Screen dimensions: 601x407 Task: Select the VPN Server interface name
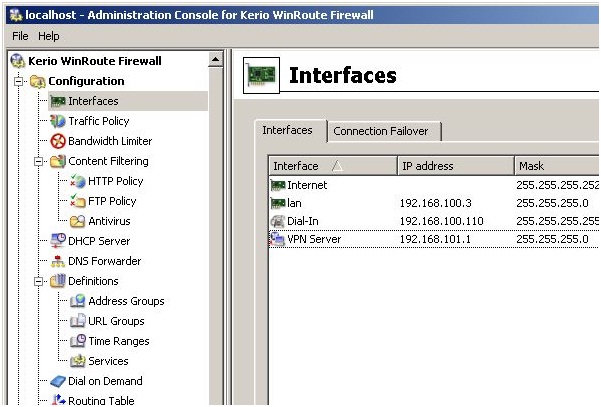point(314,239)
